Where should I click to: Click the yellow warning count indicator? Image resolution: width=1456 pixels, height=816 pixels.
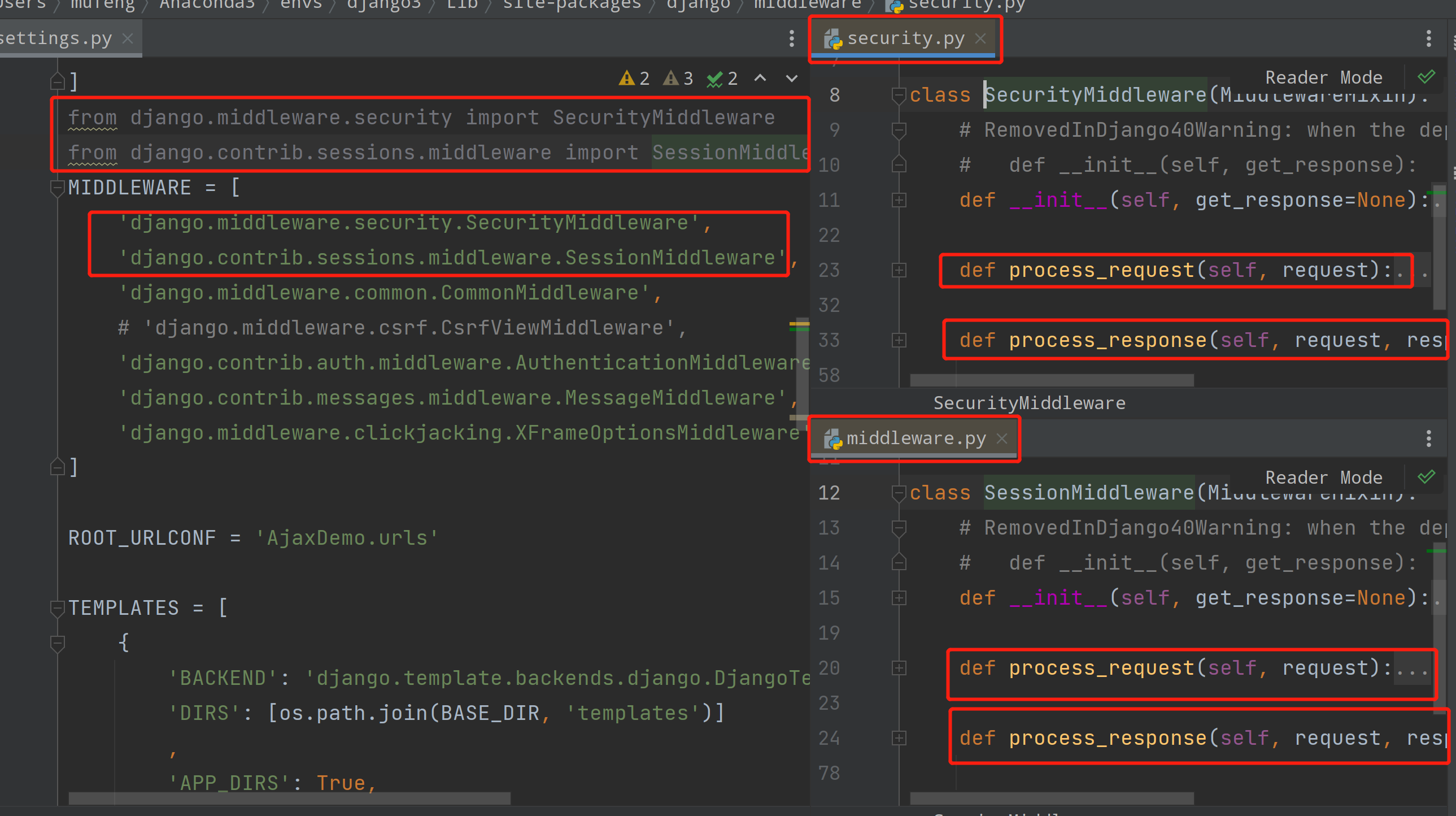click(x=634, y=78)
